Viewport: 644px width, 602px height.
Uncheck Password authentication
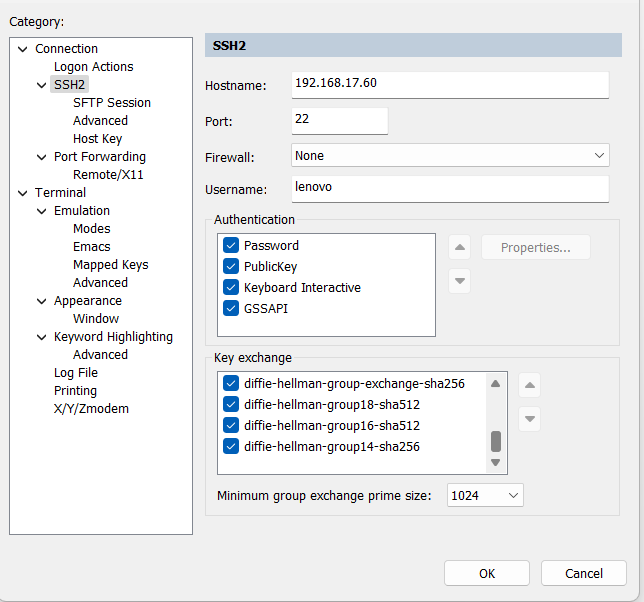[231, 245]
